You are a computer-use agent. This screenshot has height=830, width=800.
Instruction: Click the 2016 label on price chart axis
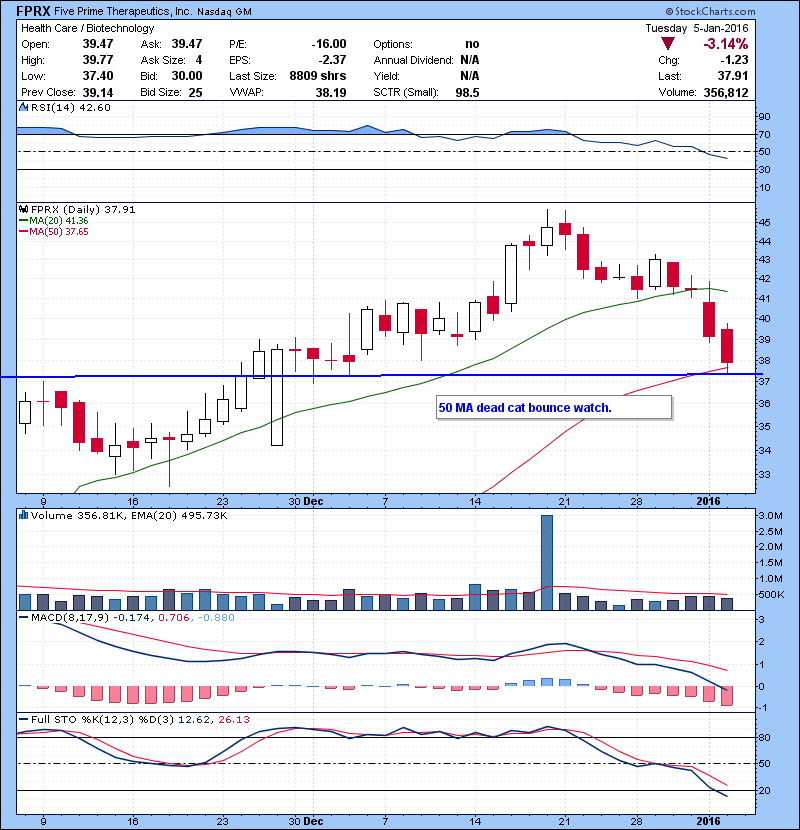708,501
